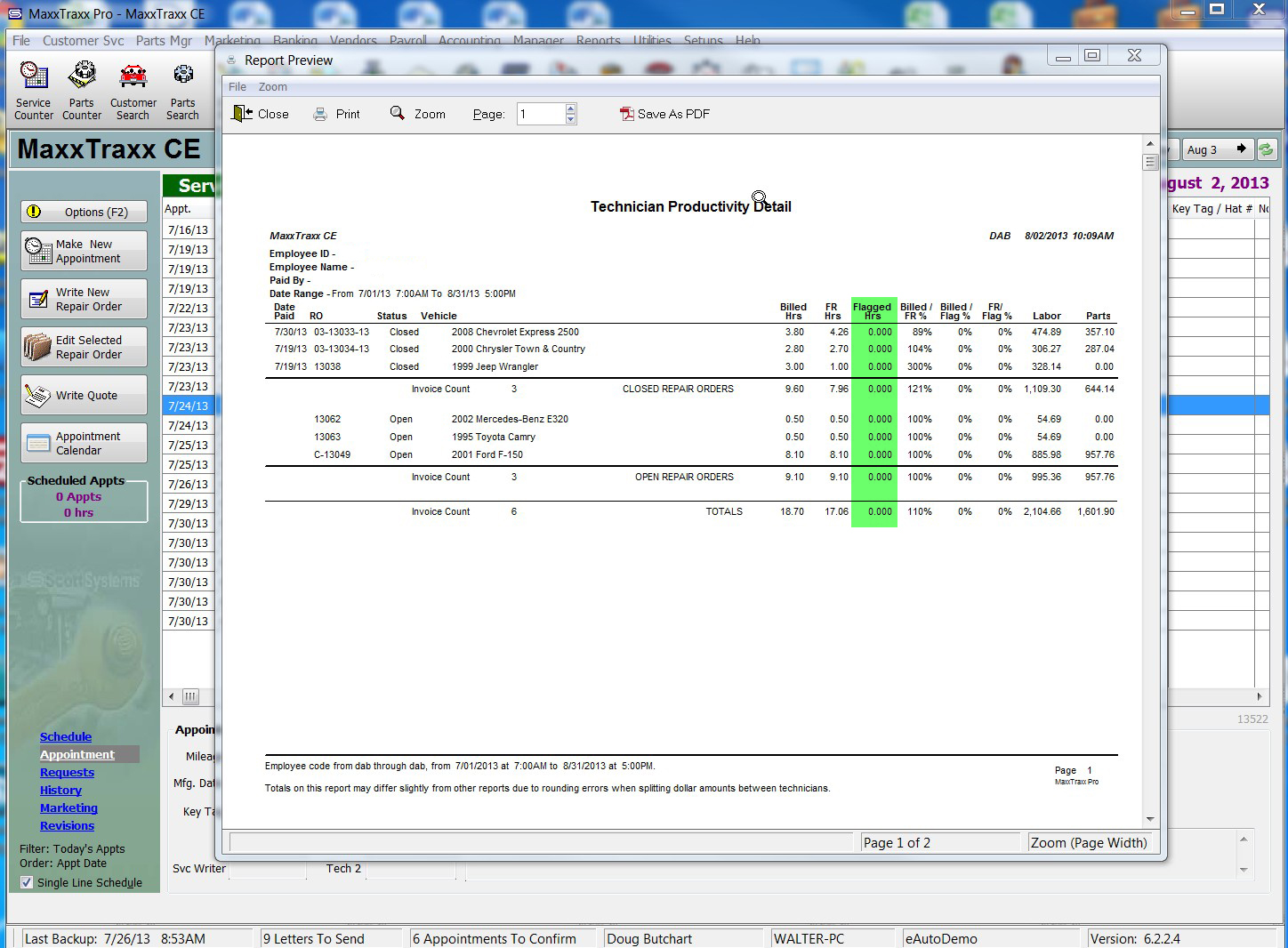The image size is (1288, 948).
Task: Click the 2008 Chevrolet Express 2500 row
Action: [x=689, y=332]
